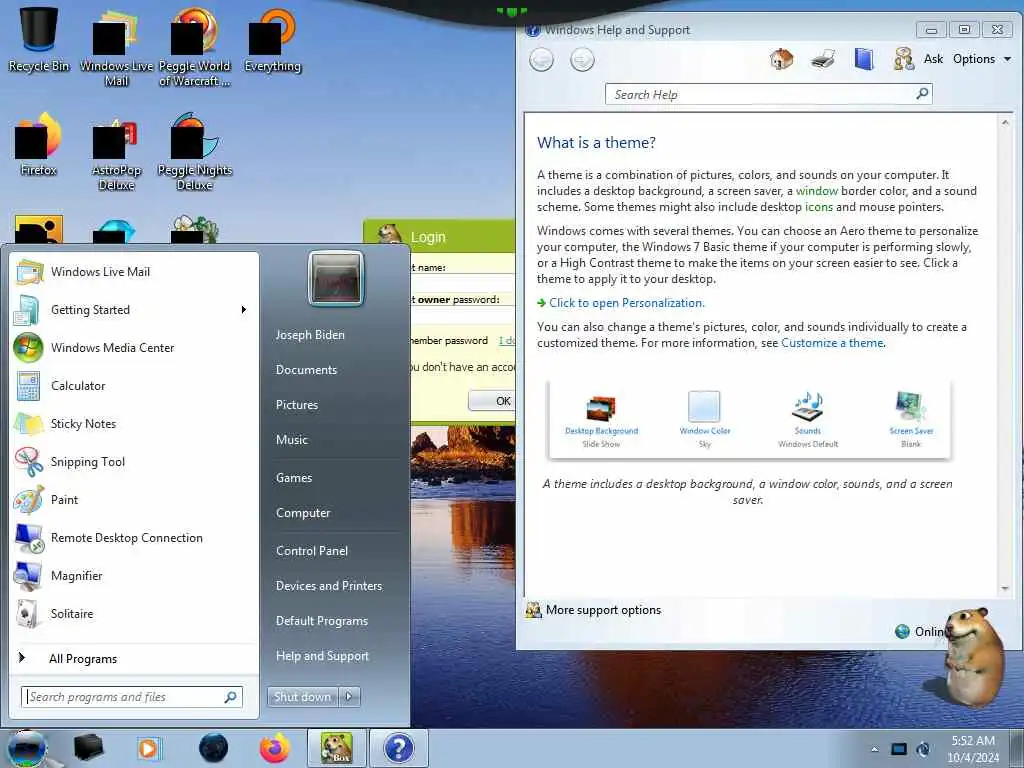Open Sticky Notes

point(135,423)
